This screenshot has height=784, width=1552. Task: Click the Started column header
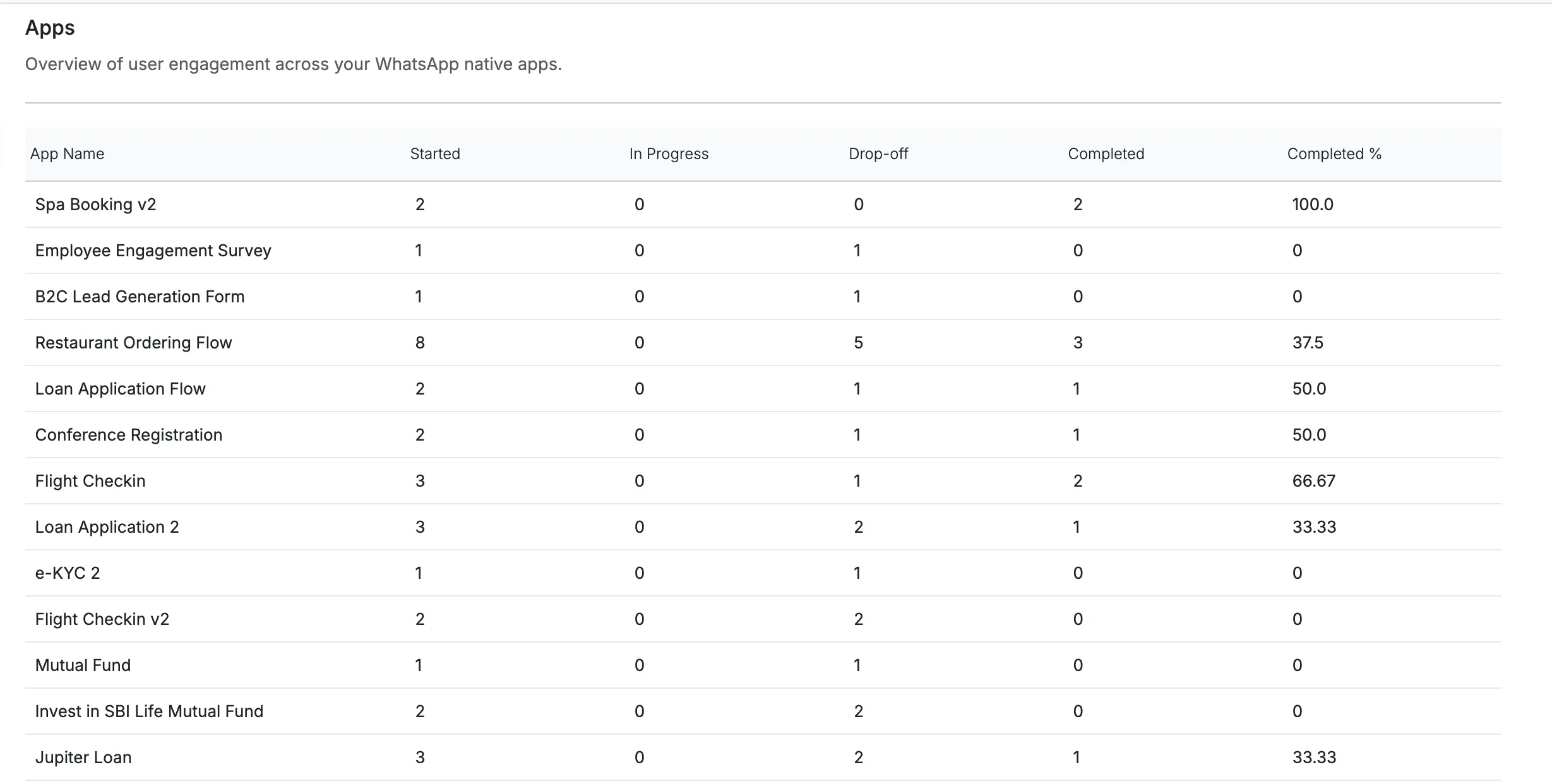point(435,154)
